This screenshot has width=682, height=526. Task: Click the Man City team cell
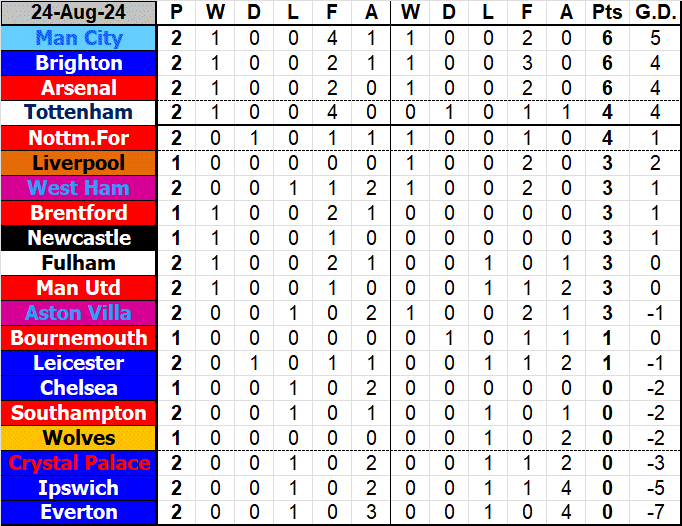pyautogui.click(x=79, y=38)
